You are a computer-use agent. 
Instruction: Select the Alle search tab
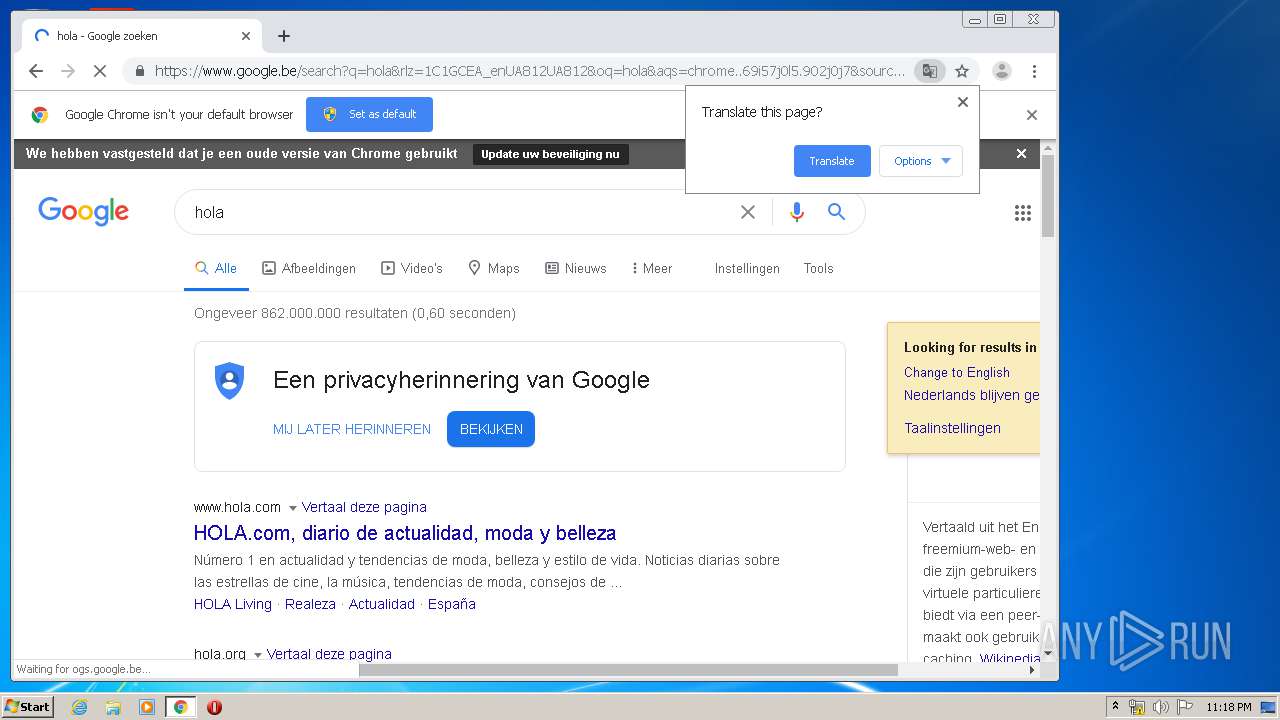(216, 268)
